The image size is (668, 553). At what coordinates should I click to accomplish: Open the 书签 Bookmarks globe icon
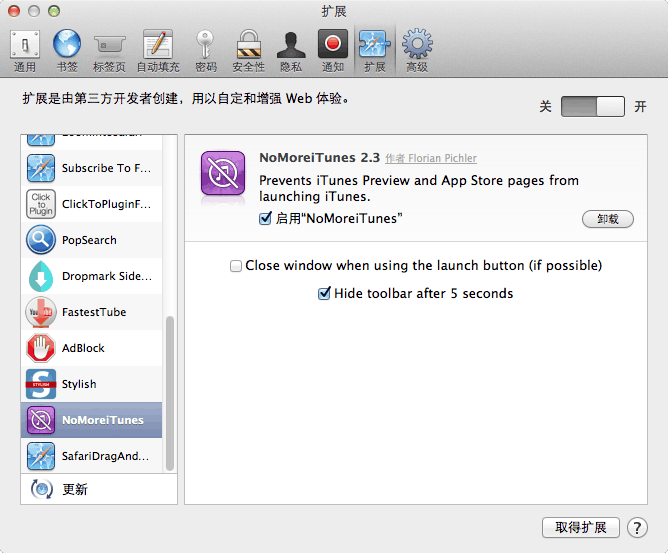coord(67,44)
